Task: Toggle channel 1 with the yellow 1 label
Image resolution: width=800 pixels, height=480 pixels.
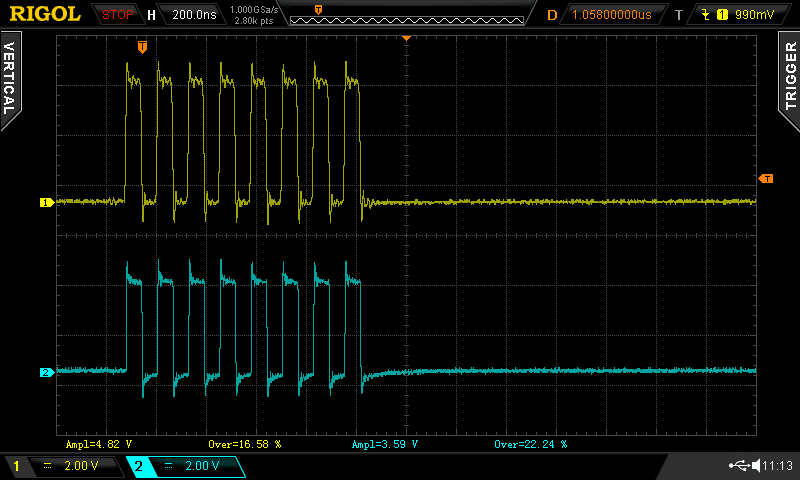Action: pyautogui.click(x=15, y=466)
